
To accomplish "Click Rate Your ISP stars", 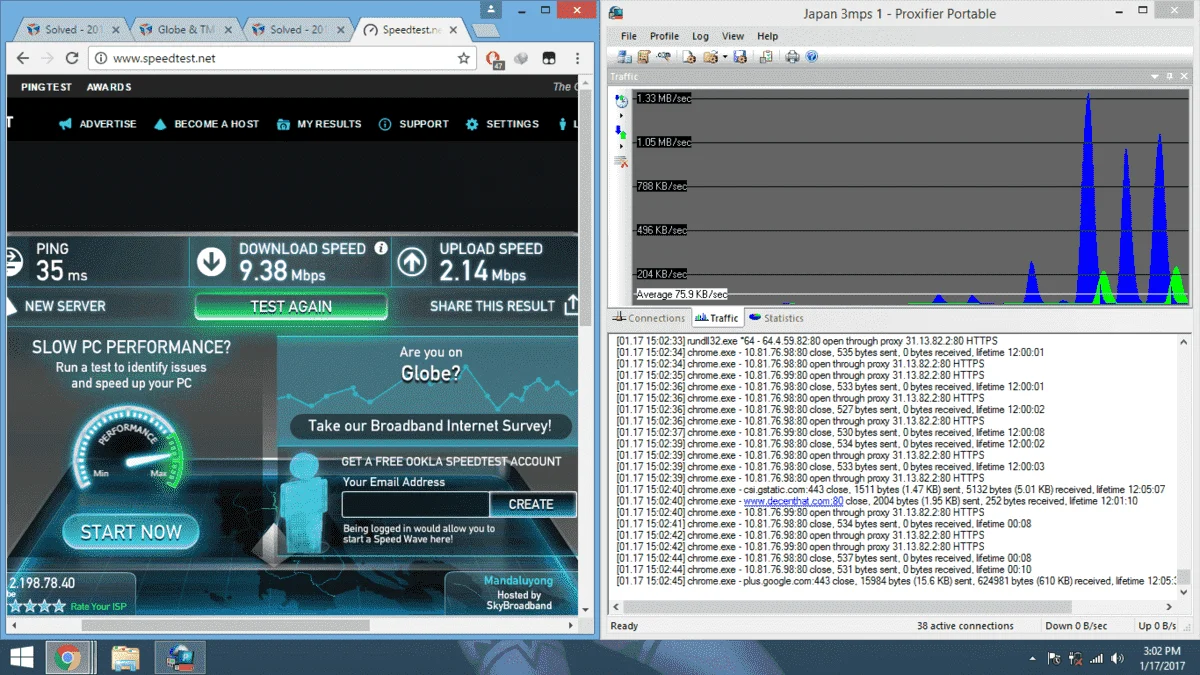I will click(x=37, y=606).
